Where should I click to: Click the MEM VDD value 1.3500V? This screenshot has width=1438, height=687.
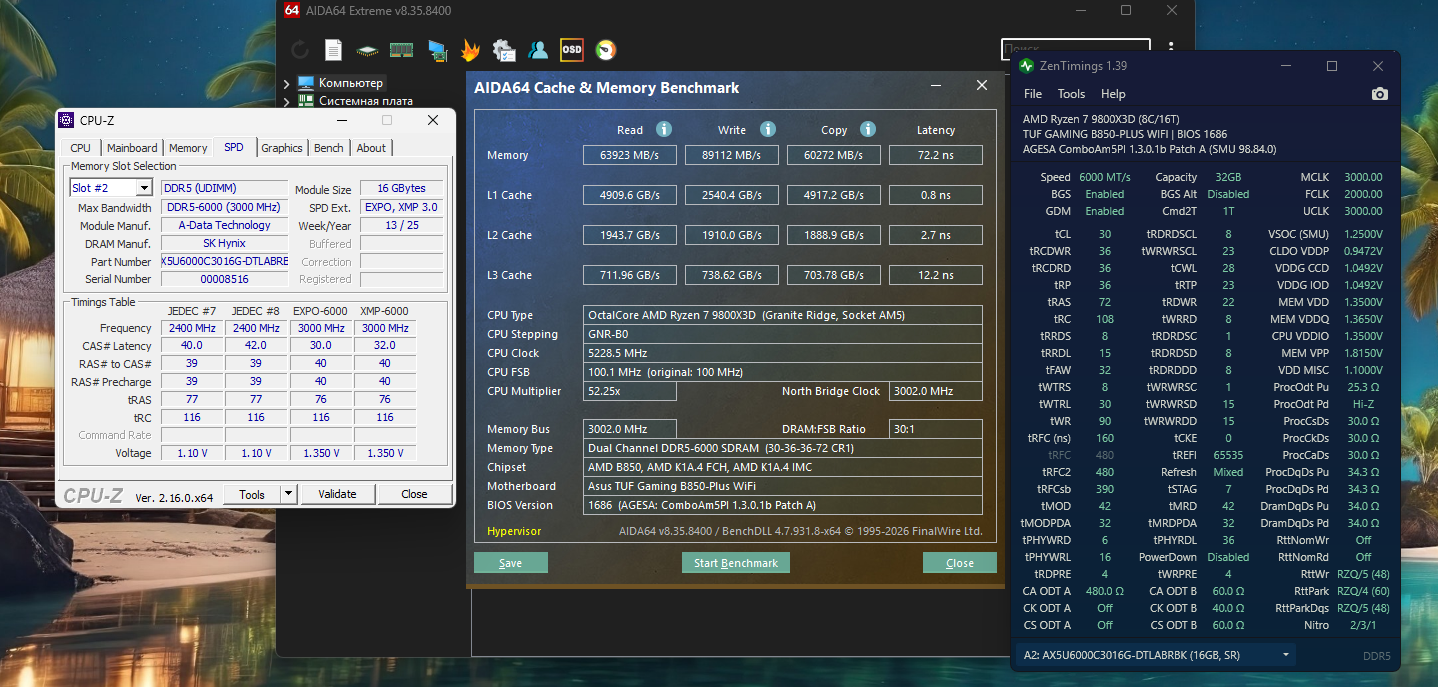click(1362, 302)
